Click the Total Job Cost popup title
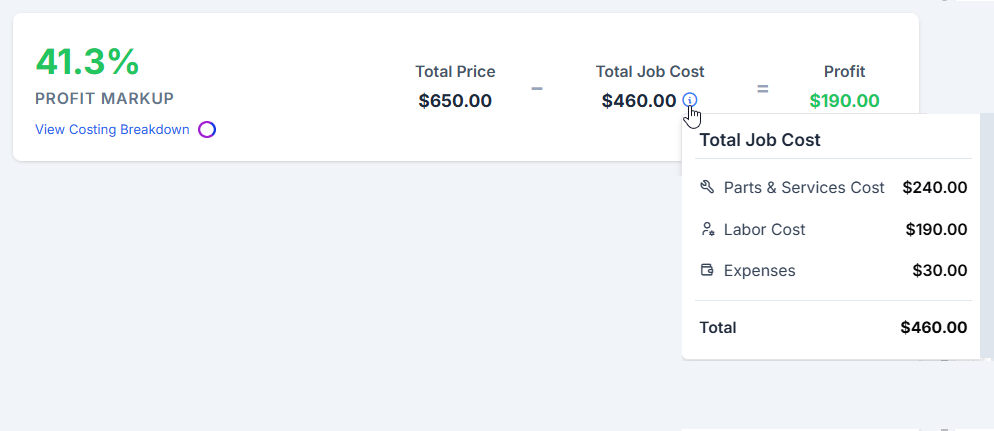994x431 pixels. tap(760, 140)
